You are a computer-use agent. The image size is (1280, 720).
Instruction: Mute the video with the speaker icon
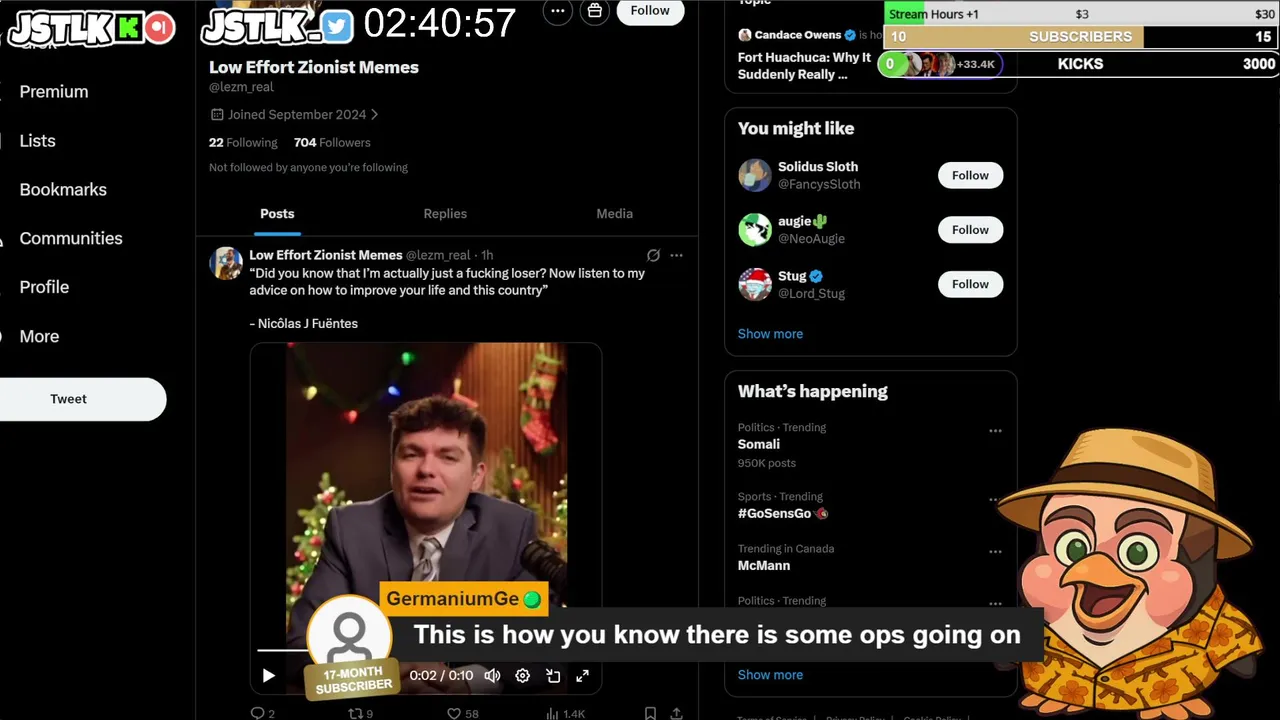pos(492,676)
